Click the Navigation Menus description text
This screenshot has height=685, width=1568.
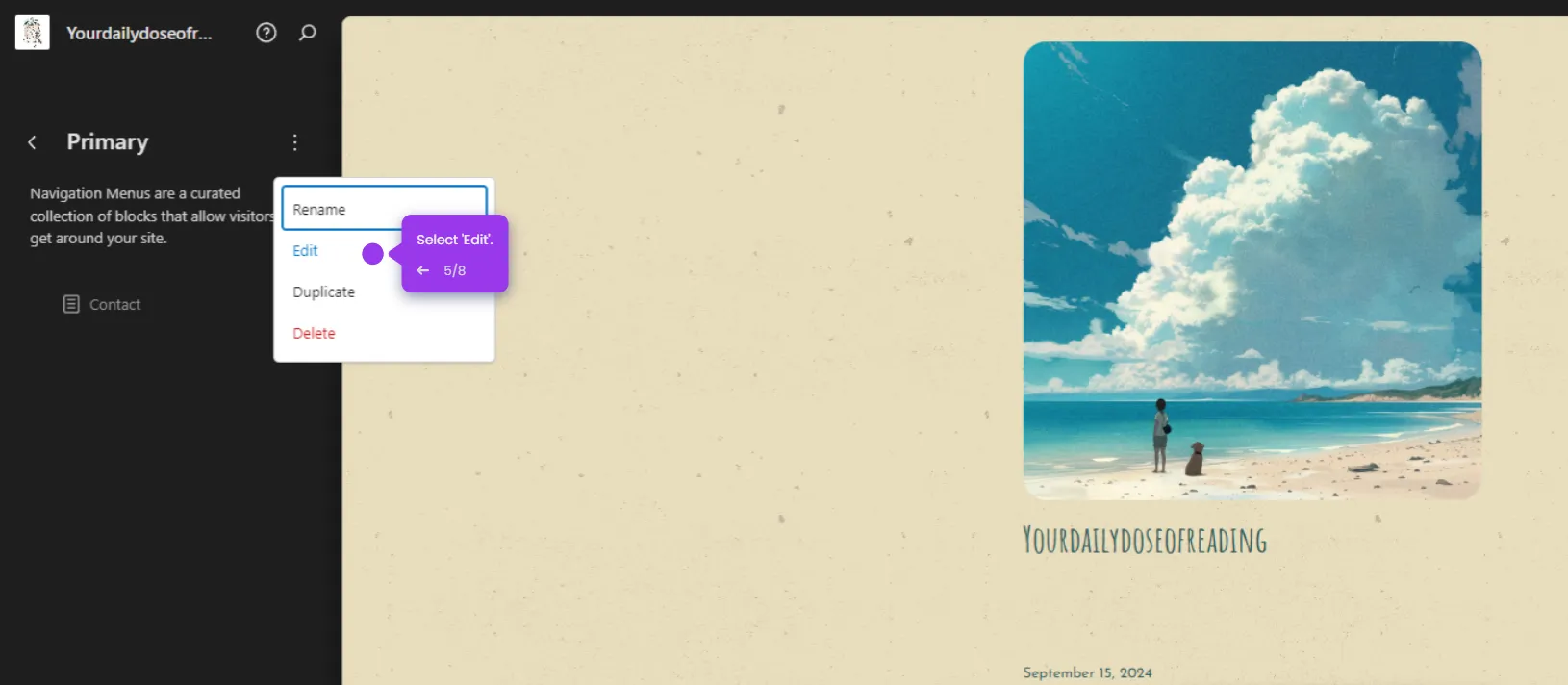point(151,216)
